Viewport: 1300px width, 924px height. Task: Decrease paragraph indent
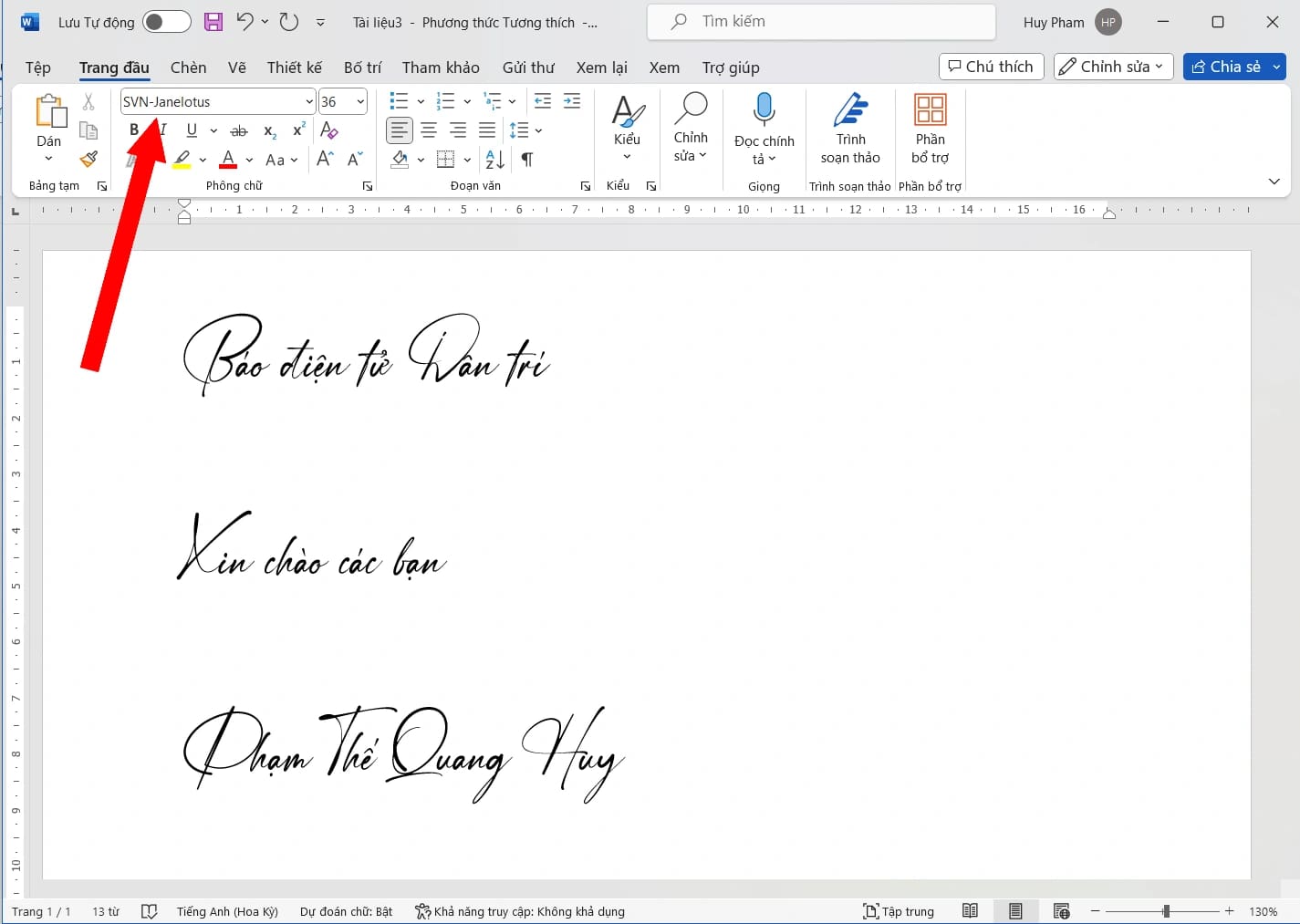(542, 101)
